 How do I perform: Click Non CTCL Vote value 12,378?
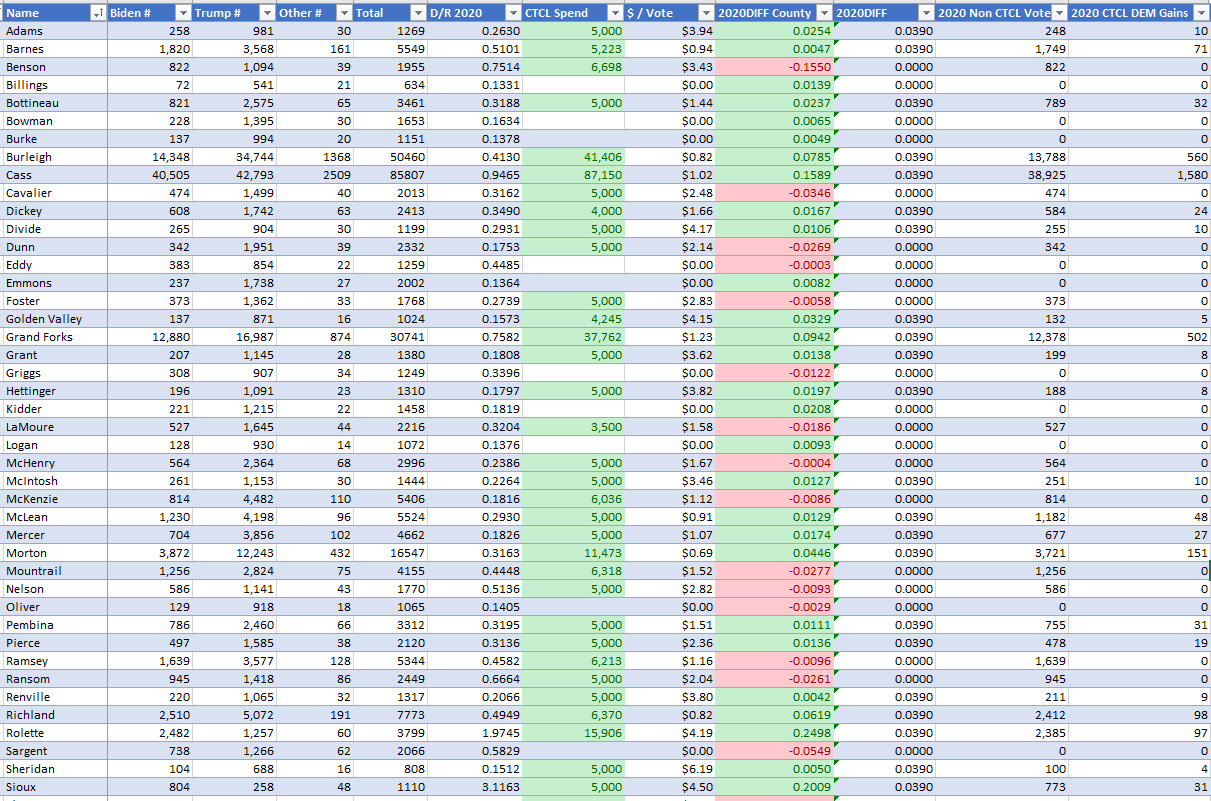pos(1002,337)
